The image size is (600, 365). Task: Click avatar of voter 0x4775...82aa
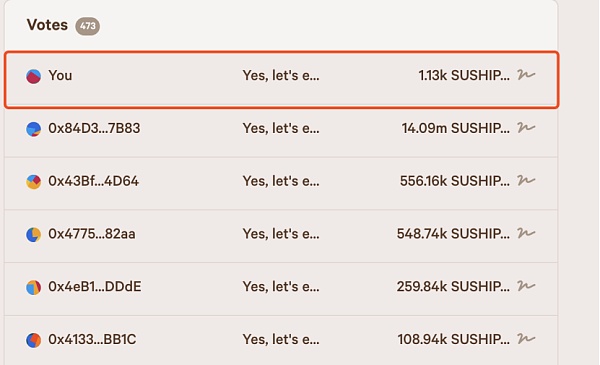[33, 235]
